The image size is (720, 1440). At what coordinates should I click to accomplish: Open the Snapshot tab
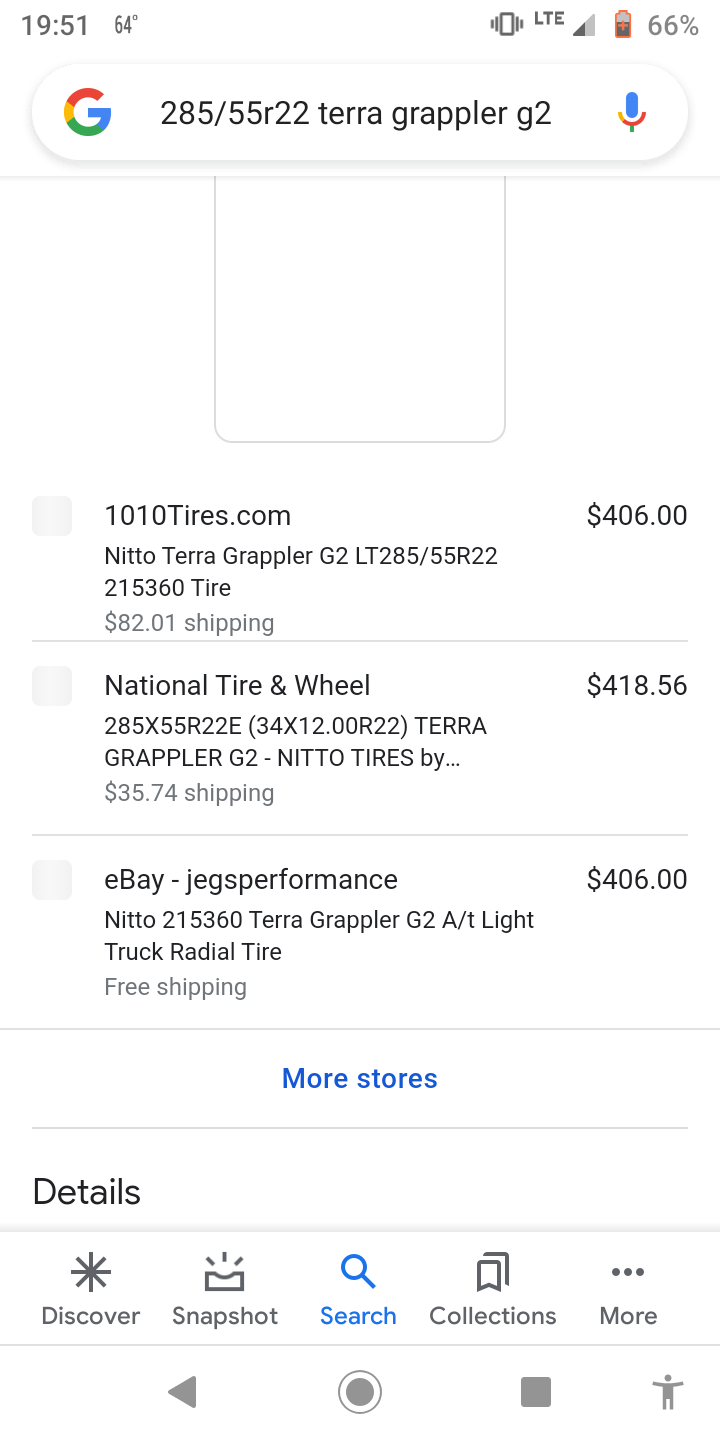point(225,1290)
